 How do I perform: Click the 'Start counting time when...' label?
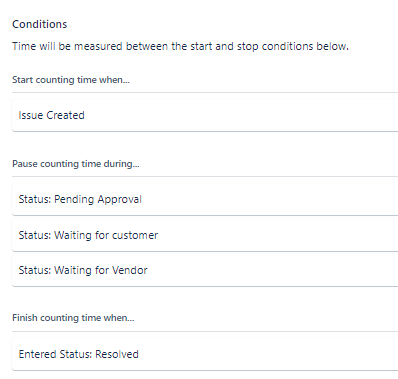(71, 80)
